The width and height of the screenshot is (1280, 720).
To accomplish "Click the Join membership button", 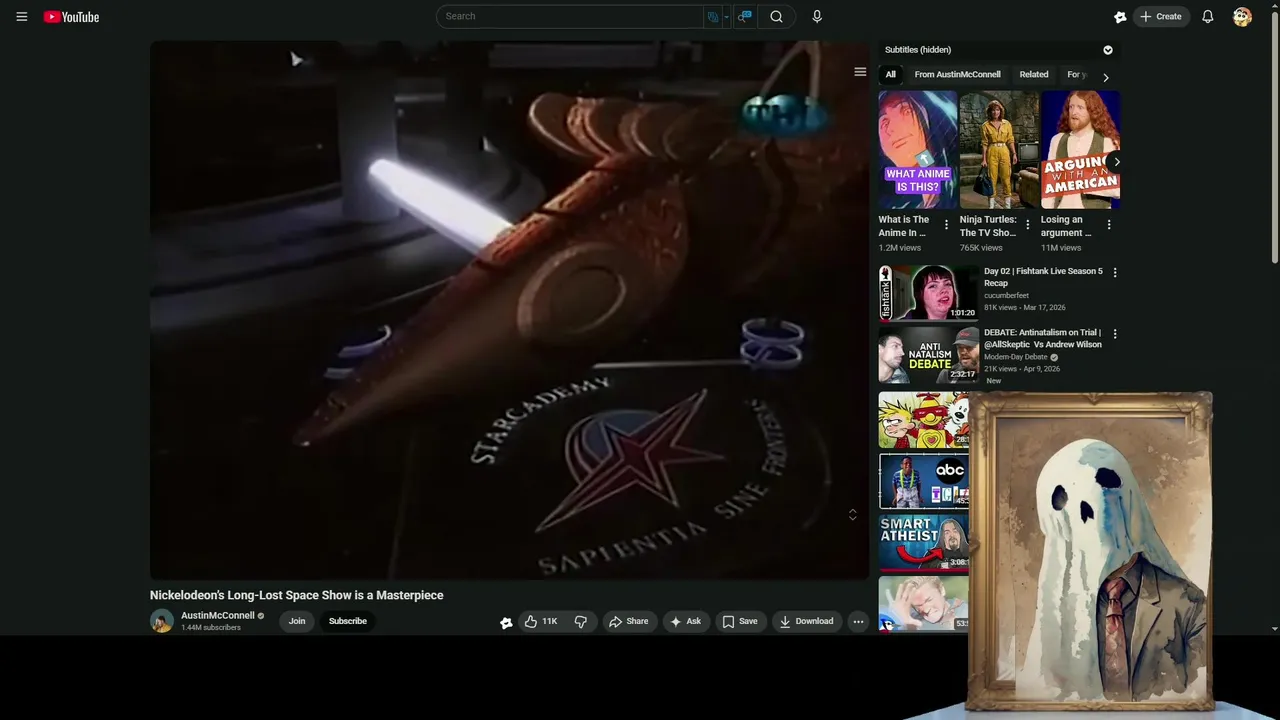I will 297,621.
